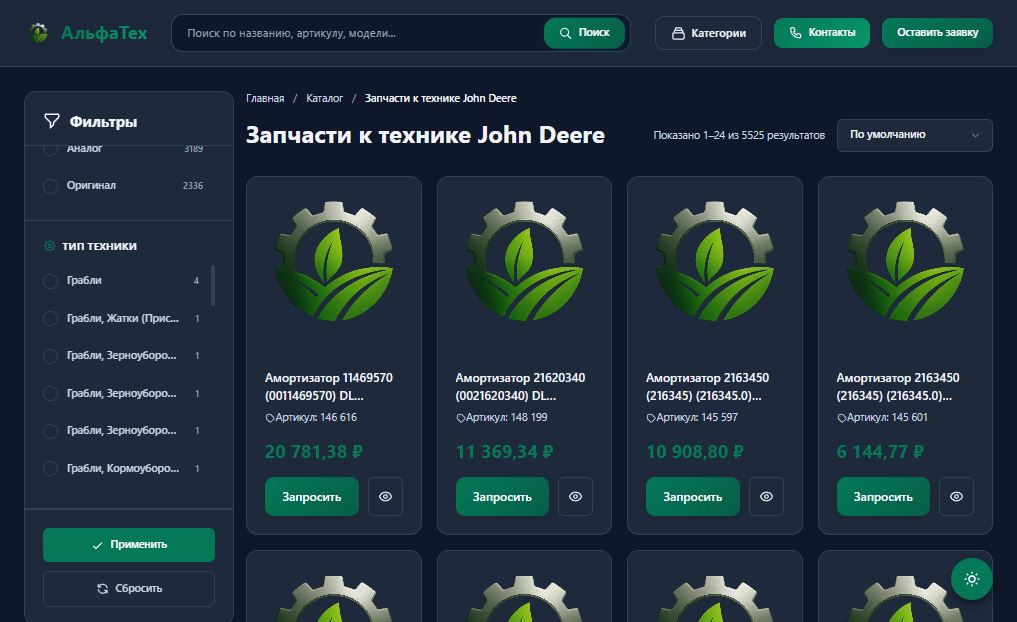Image resolution: width=1017 pixels, height=622 pixels.
Task: Quick view product 145 601 with eye button
Action: click(956, 497)
